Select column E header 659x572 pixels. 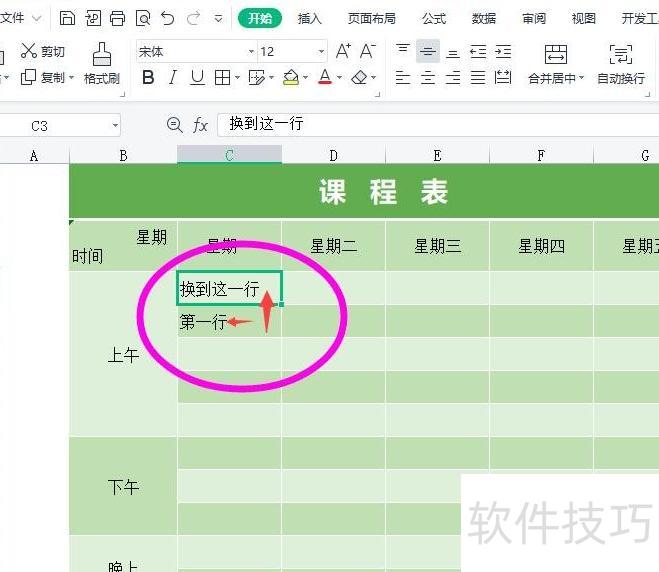click(x=438, y=155)
